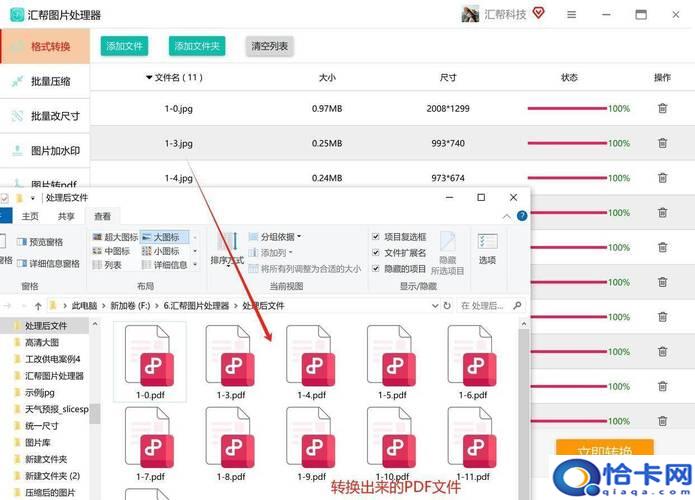This screenshot has height=500, width=695.
Task: Open the hamburger menu in 汇帮图片处理器
Action: tap(572, 15)
